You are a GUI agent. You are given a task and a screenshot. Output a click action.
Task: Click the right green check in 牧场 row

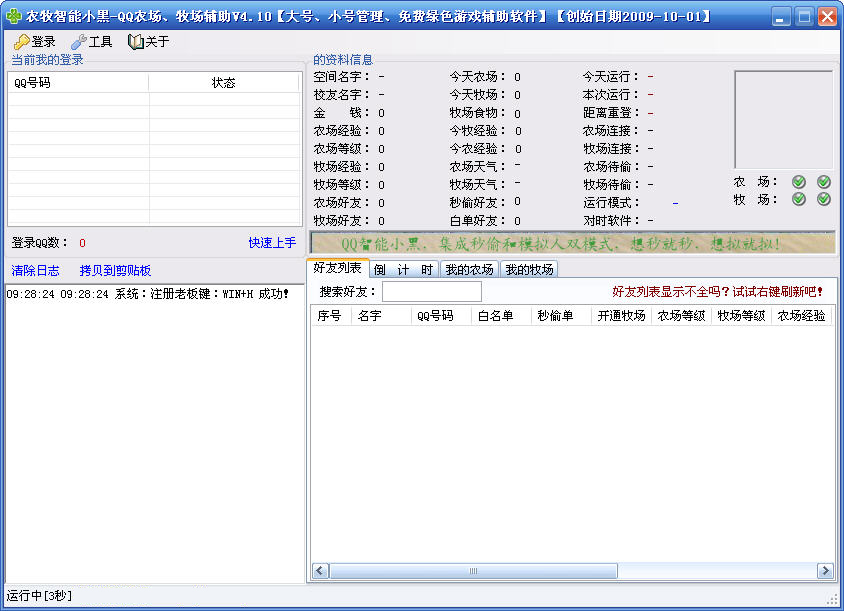coord(824,199)
